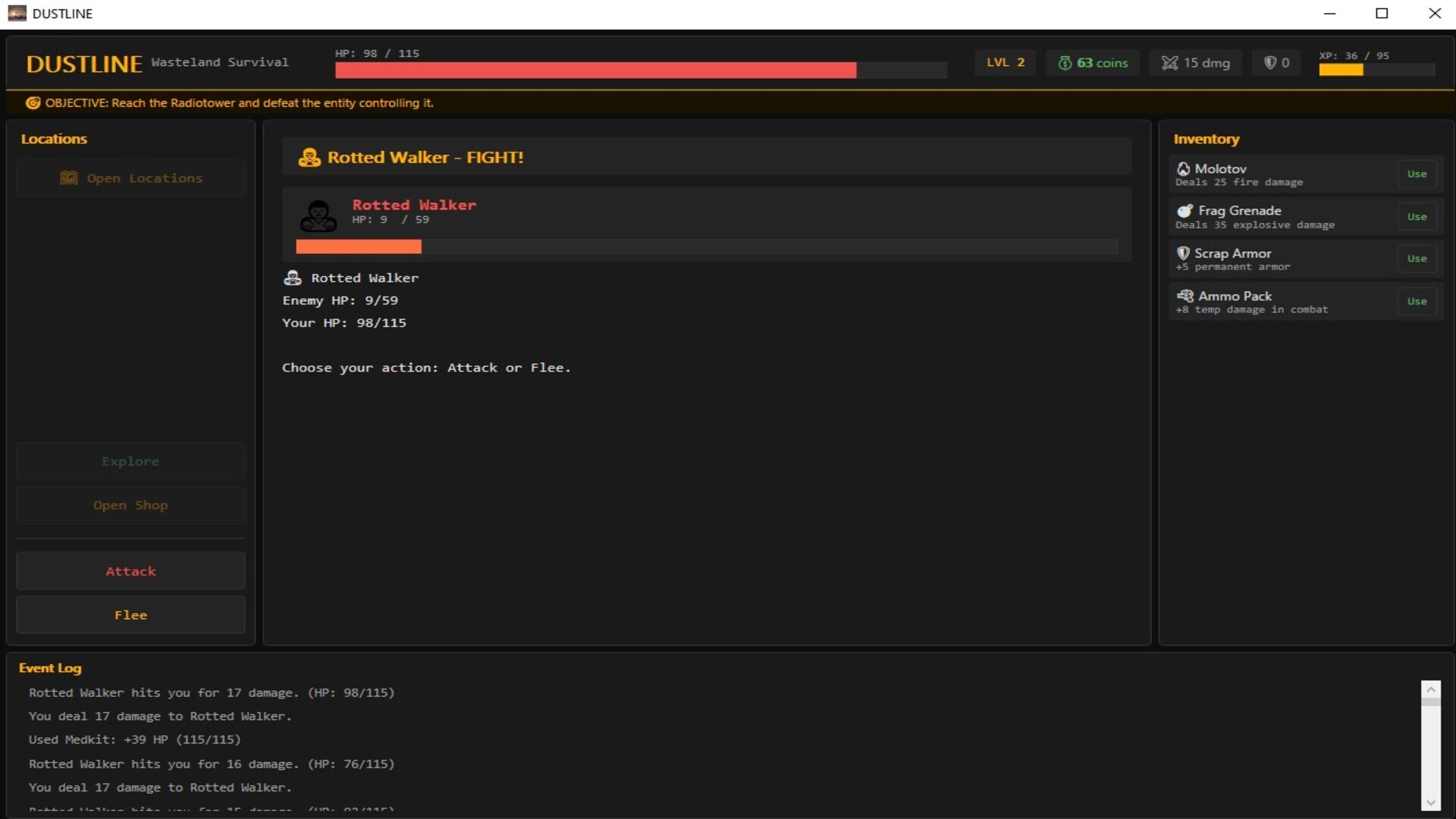
Task: Use the Scrap Armor item
Action: (1416, 259)
